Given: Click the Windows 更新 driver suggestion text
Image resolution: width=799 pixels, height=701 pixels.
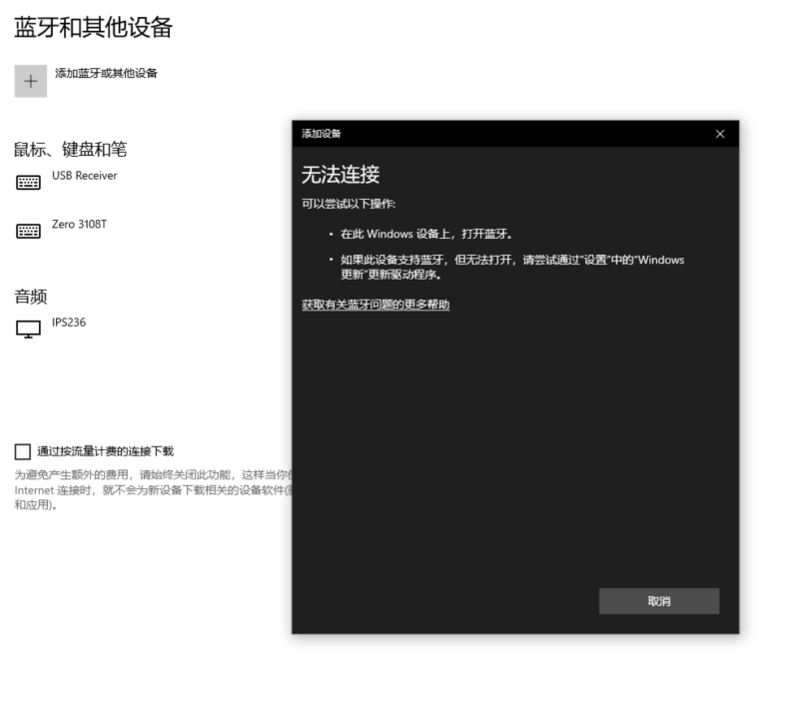Looking at the screenshot, I should [x=512, y=266].
